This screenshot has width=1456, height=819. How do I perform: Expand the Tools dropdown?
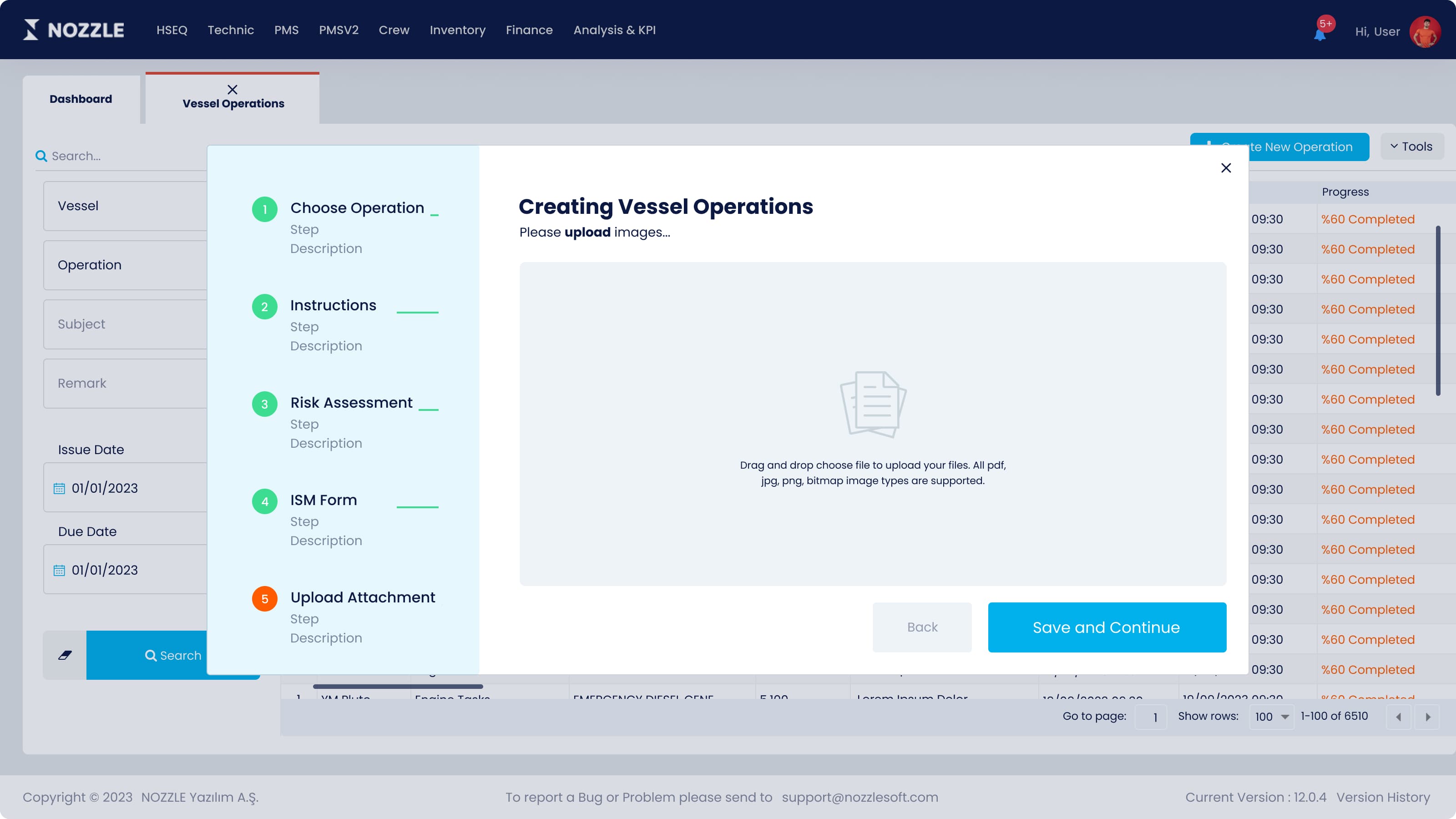[1411, 147]
